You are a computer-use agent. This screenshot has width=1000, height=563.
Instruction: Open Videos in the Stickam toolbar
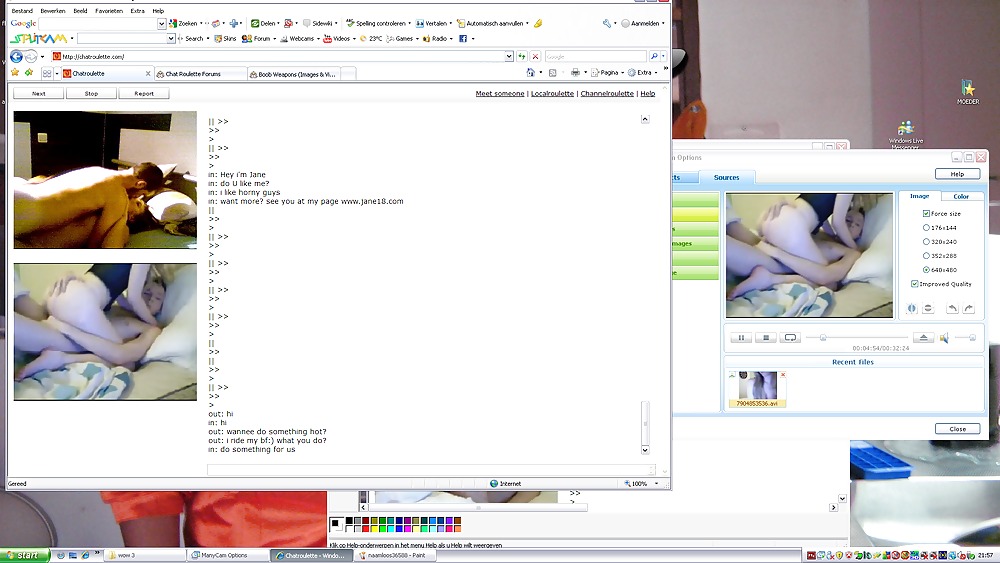coord(336,39)
